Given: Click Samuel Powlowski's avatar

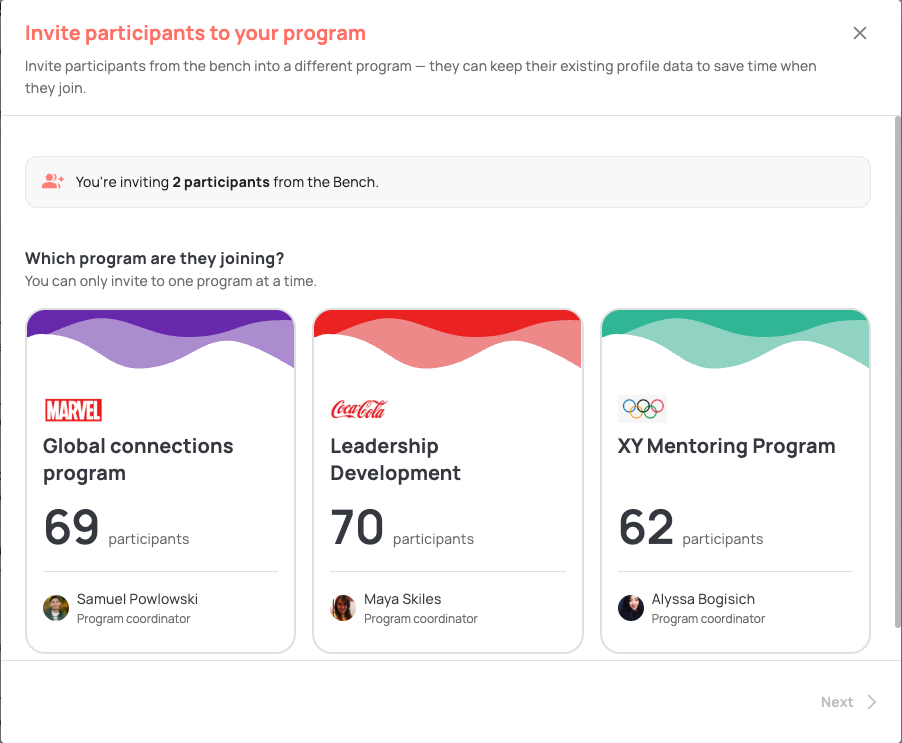Looking at the screenshot, I should [56, 608].
